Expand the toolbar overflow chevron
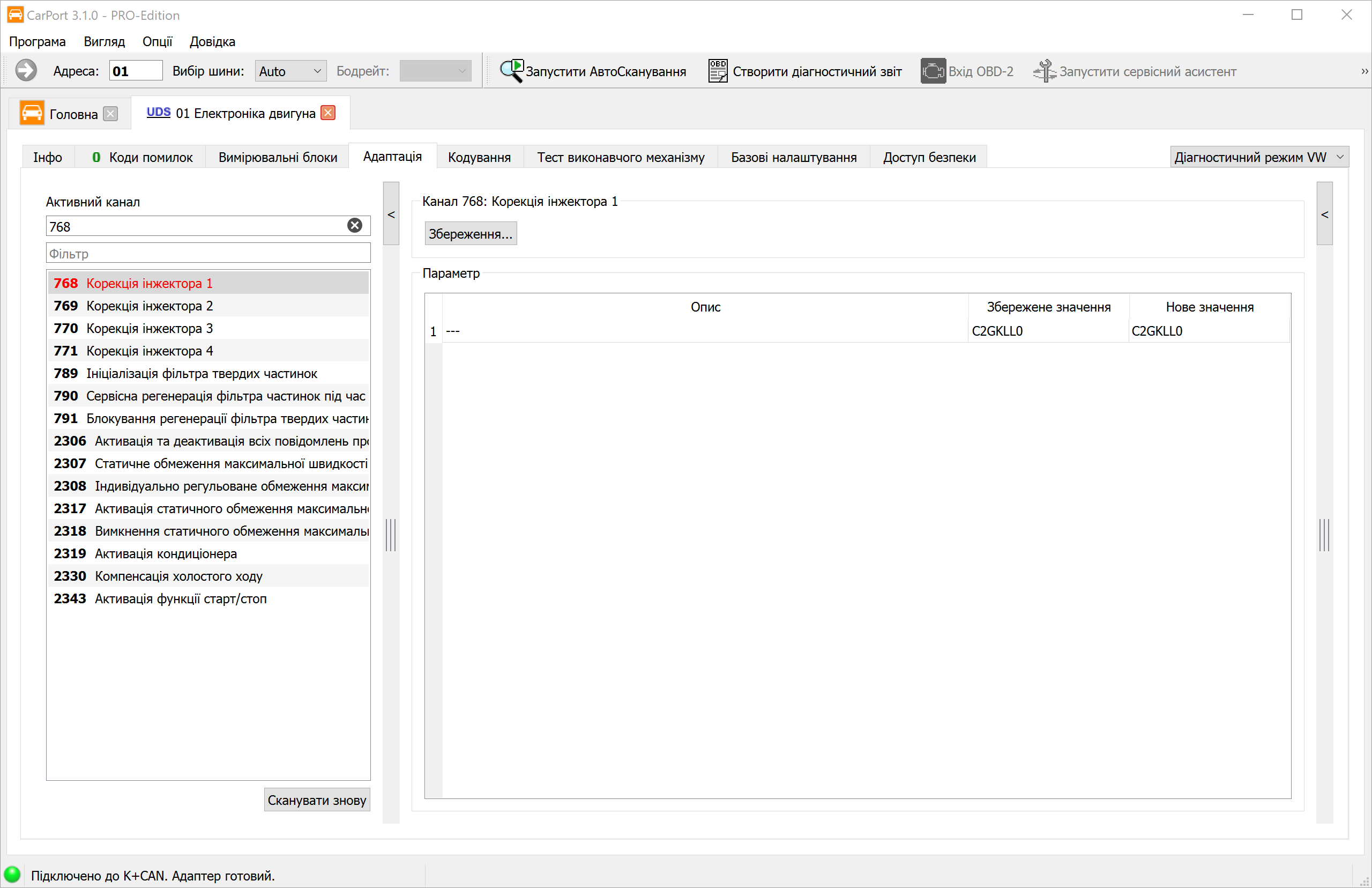Viewport: 1372px width, 888px height. pos(1364,71)
